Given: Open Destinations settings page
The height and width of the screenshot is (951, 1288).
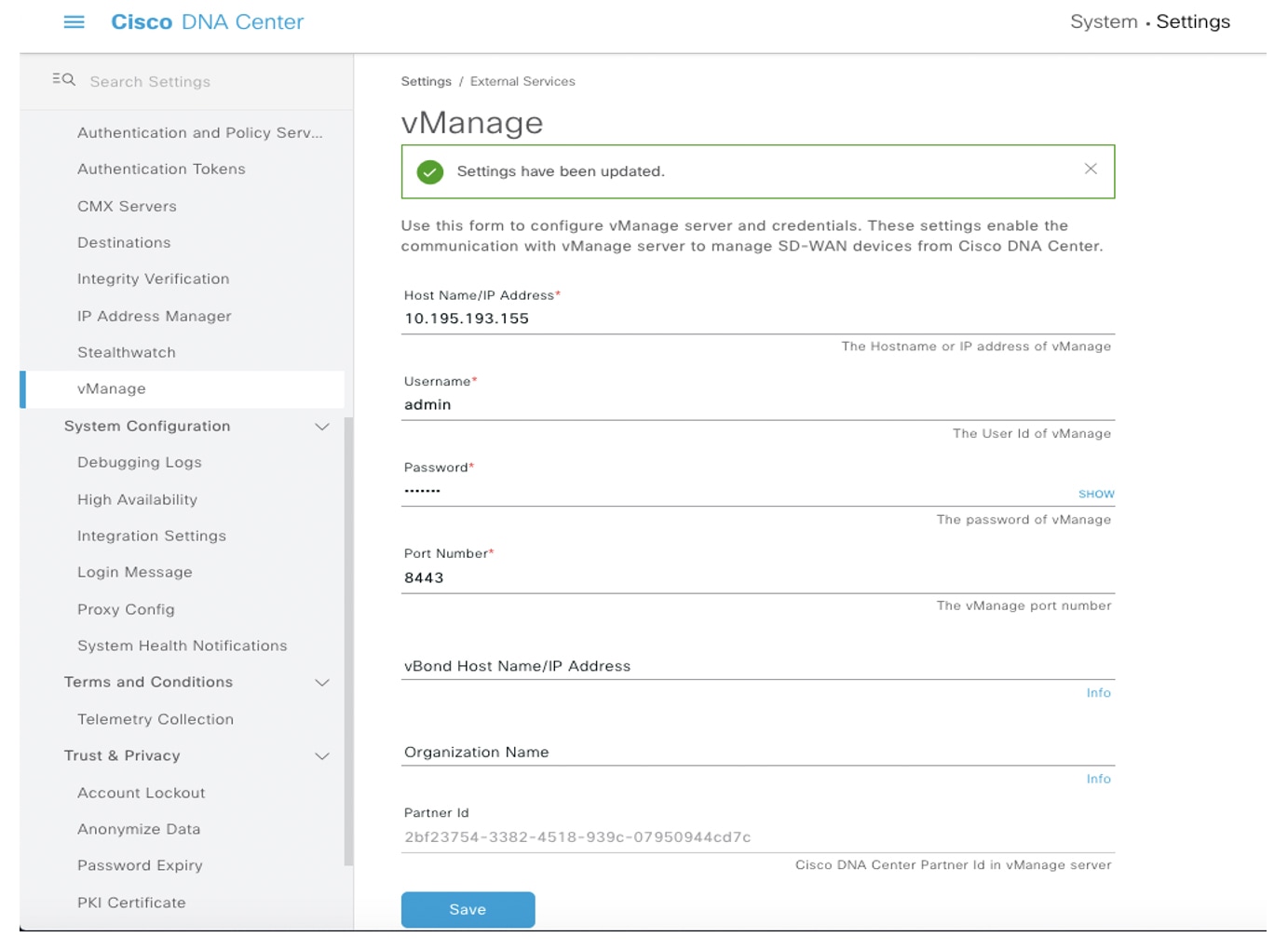Looking at the screenshot, I should pos(124,242).
